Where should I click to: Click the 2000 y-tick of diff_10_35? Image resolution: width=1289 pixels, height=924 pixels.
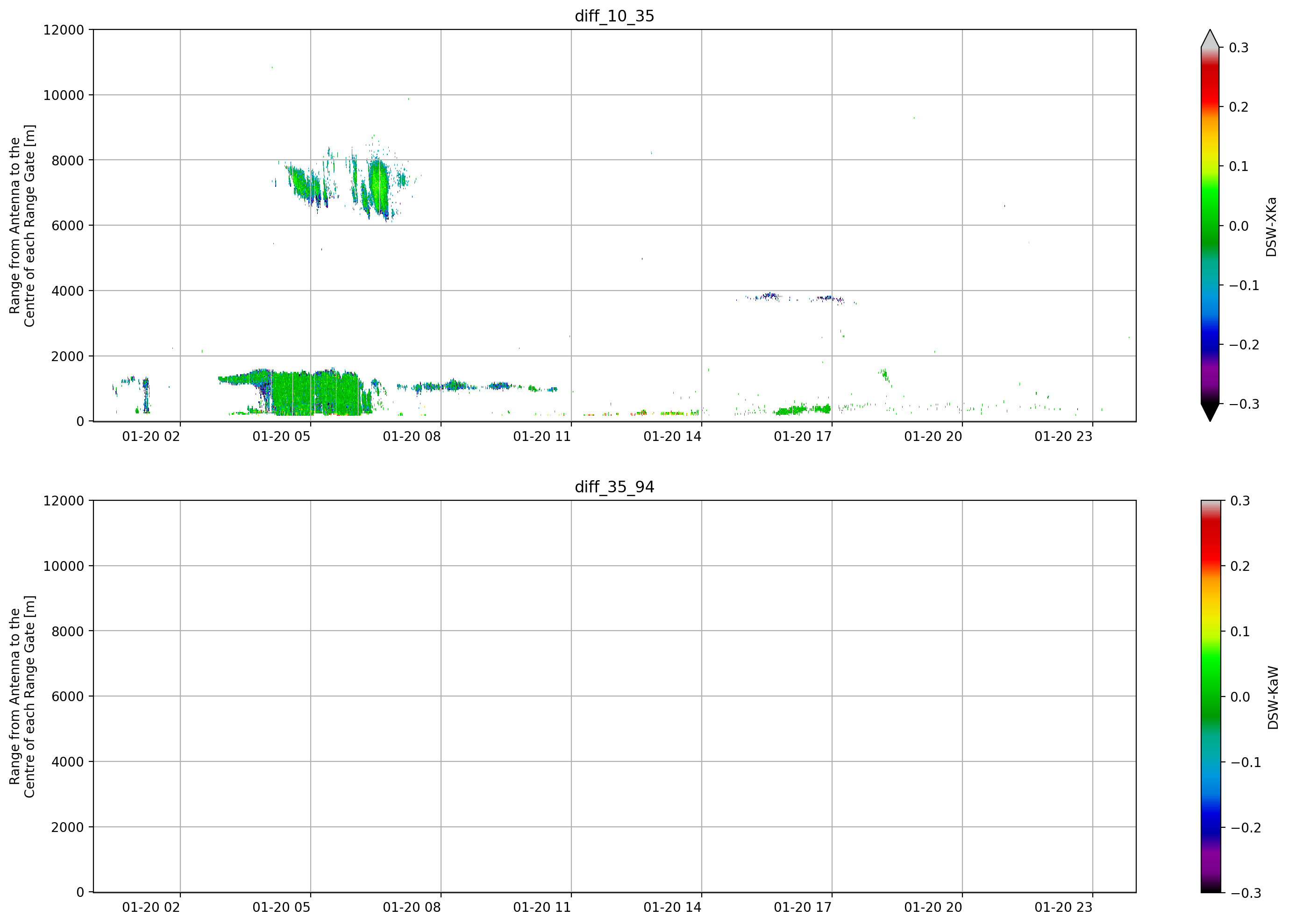(68, 357)
